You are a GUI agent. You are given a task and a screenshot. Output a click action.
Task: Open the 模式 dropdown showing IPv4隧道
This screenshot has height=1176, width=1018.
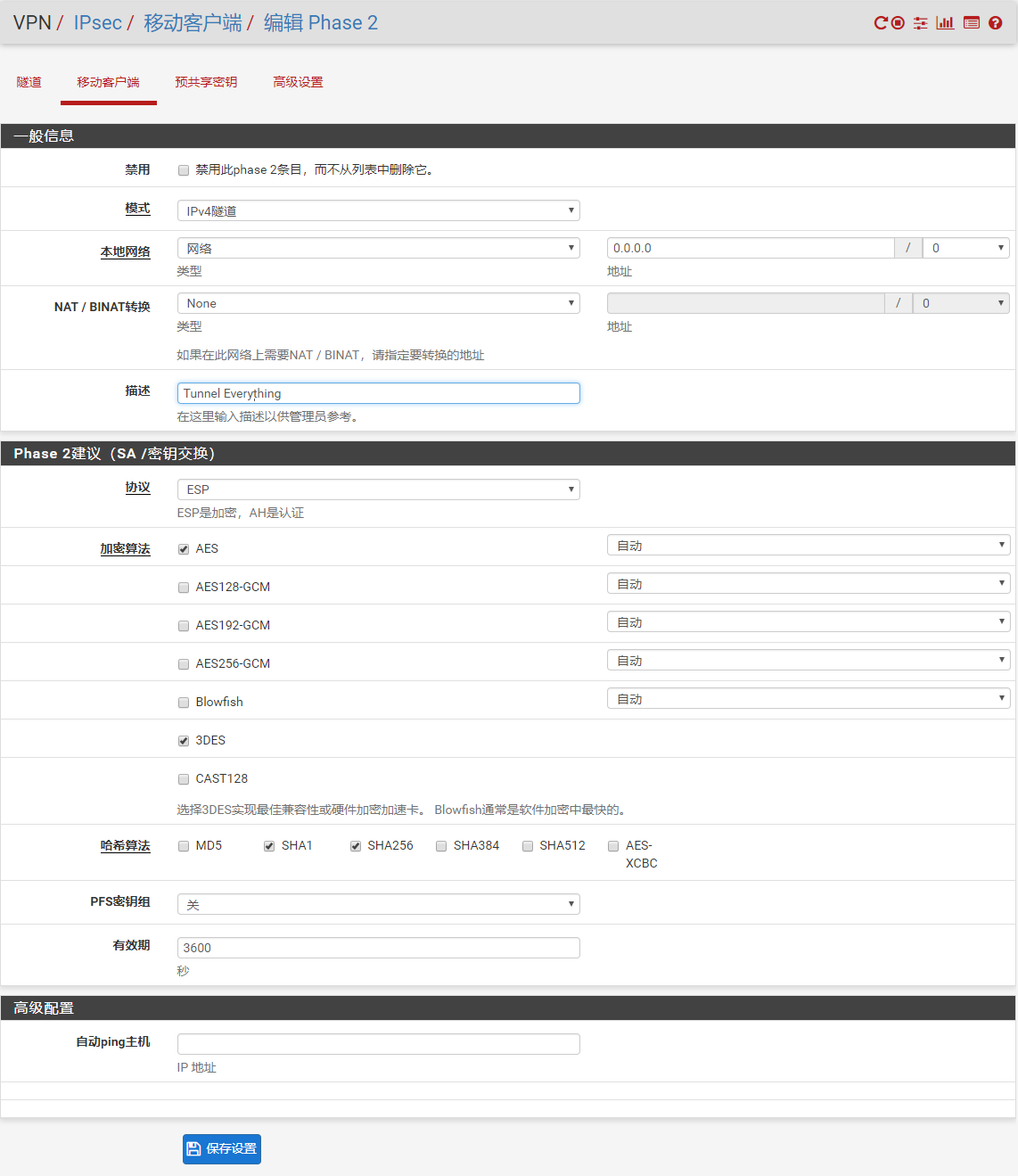(x=378, y=210)
